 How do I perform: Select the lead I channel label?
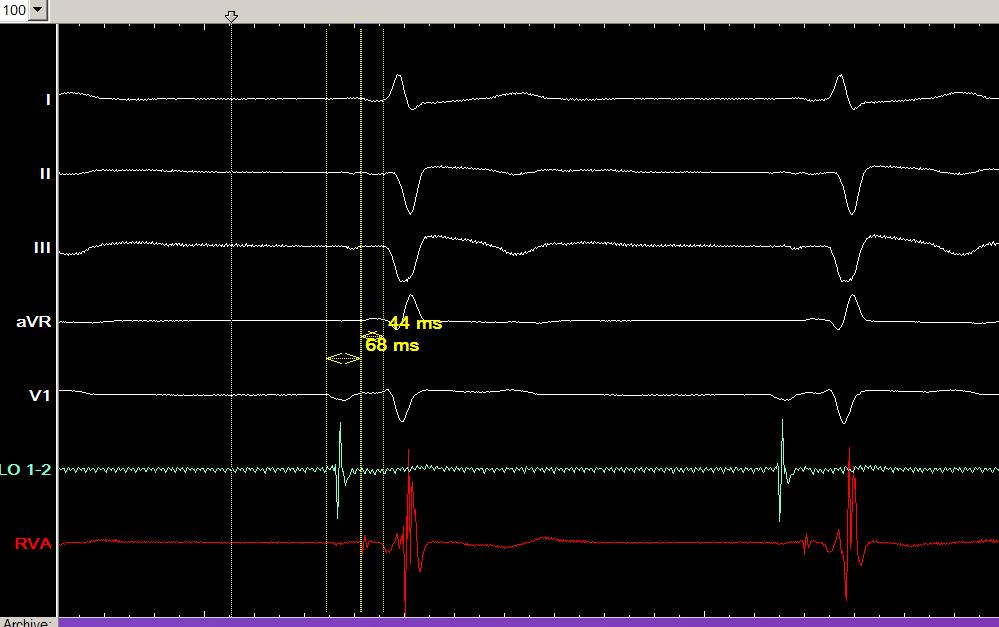coord(48,99)
